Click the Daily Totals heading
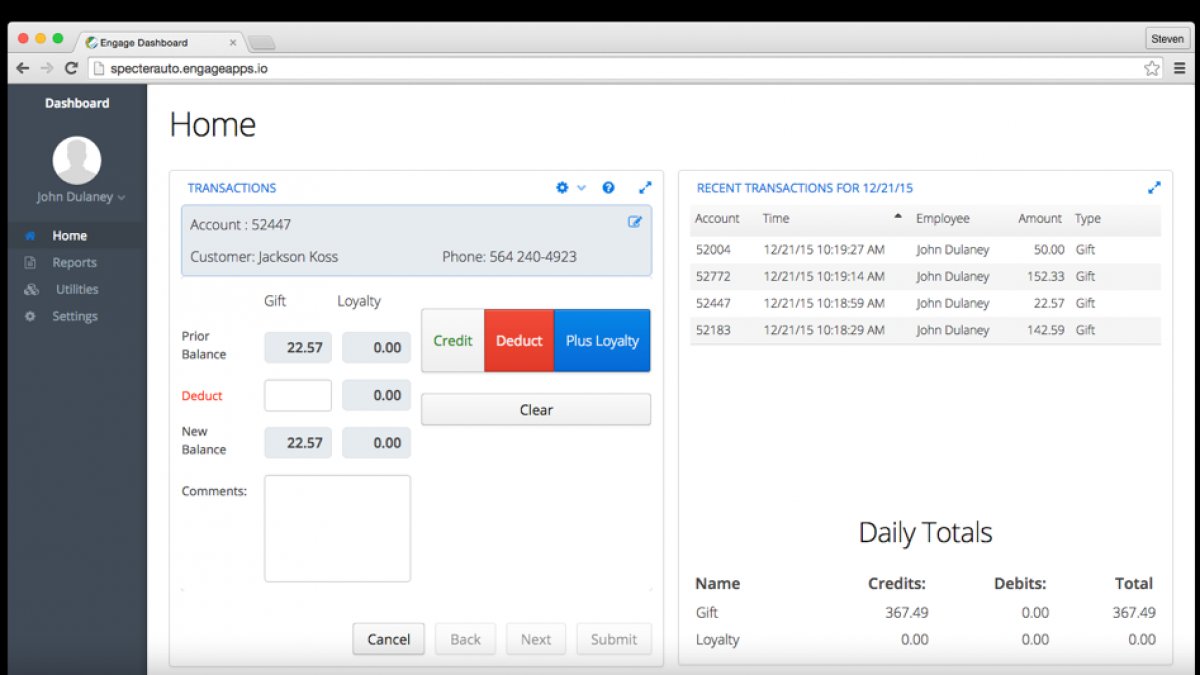 925,533
